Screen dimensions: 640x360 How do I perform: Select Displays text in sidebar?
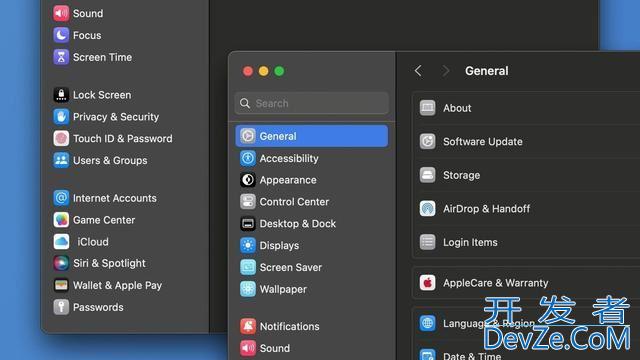click(x=279, y=246)
